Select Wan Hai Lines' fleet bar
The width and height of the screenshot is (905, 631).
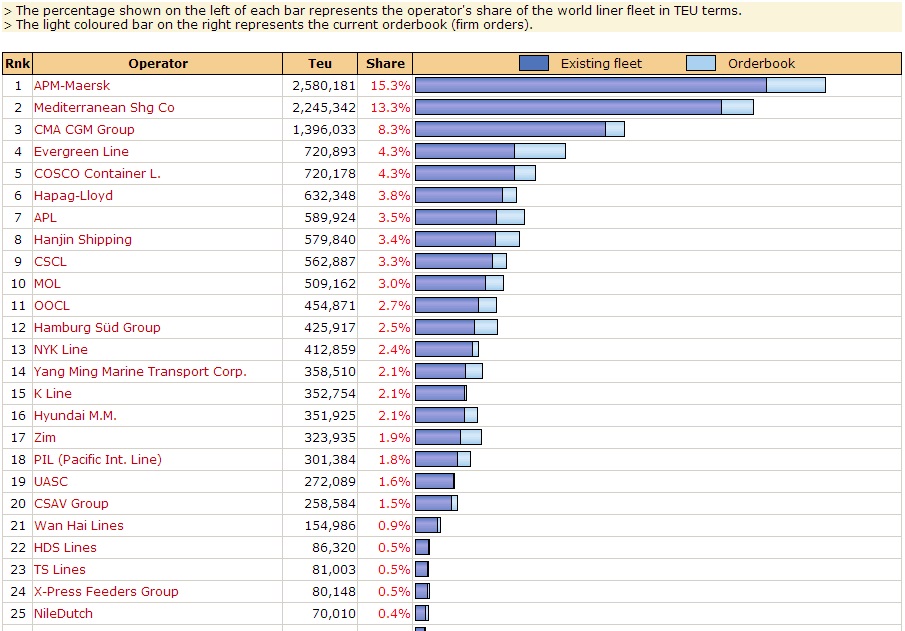coord(426,525)
